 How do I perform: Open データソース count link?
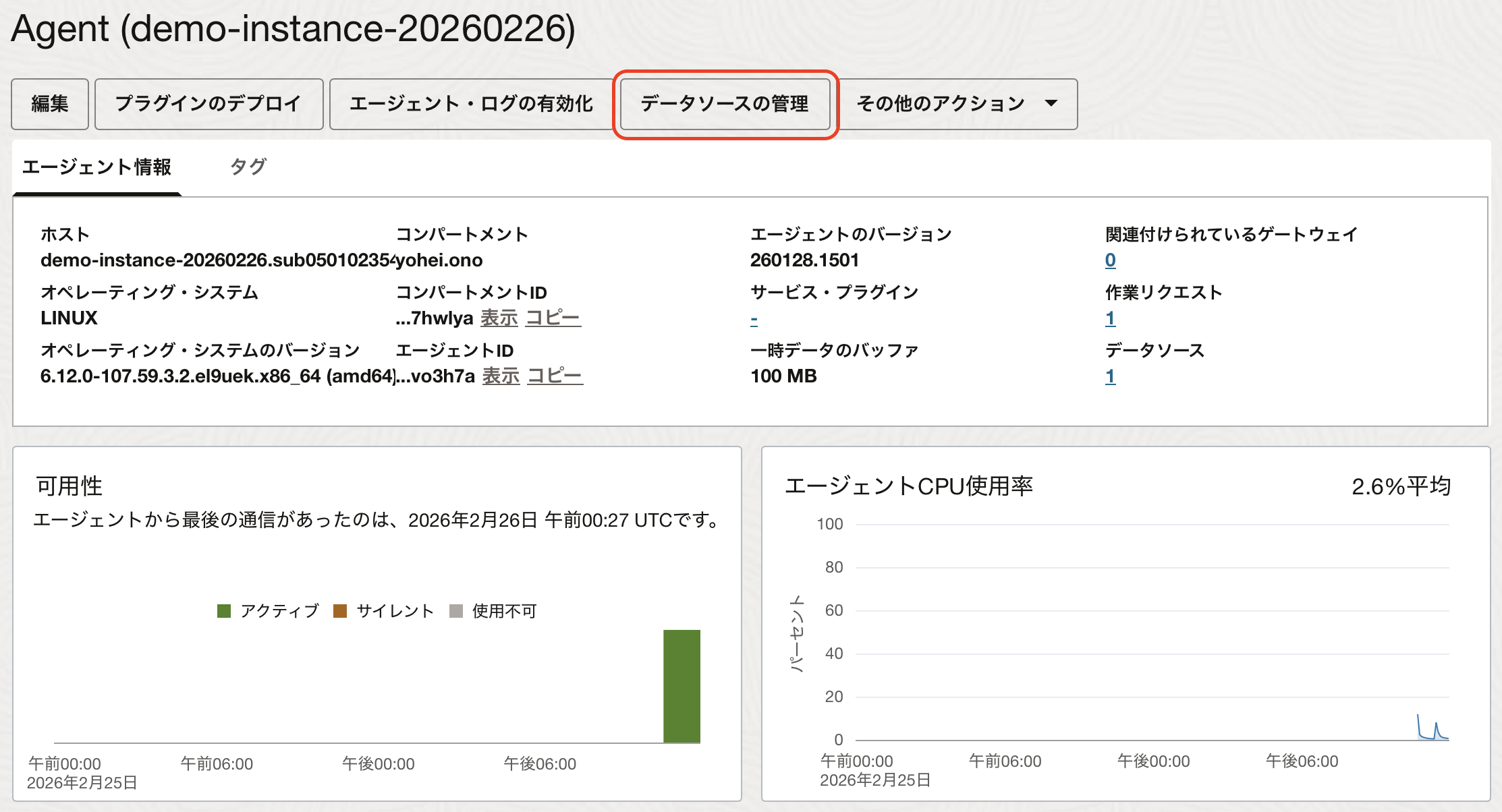click(1110, 376)
